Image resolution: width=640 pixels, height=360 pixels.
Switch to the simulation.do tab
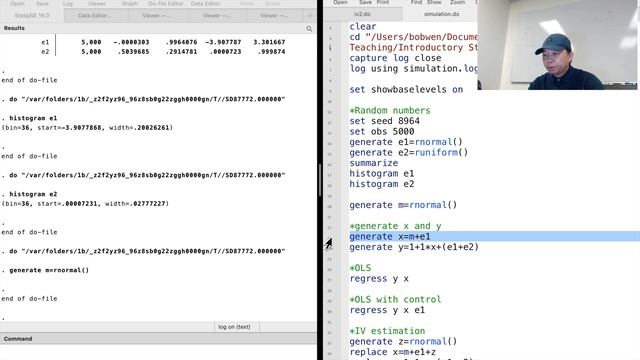click(x=441, y=14)
